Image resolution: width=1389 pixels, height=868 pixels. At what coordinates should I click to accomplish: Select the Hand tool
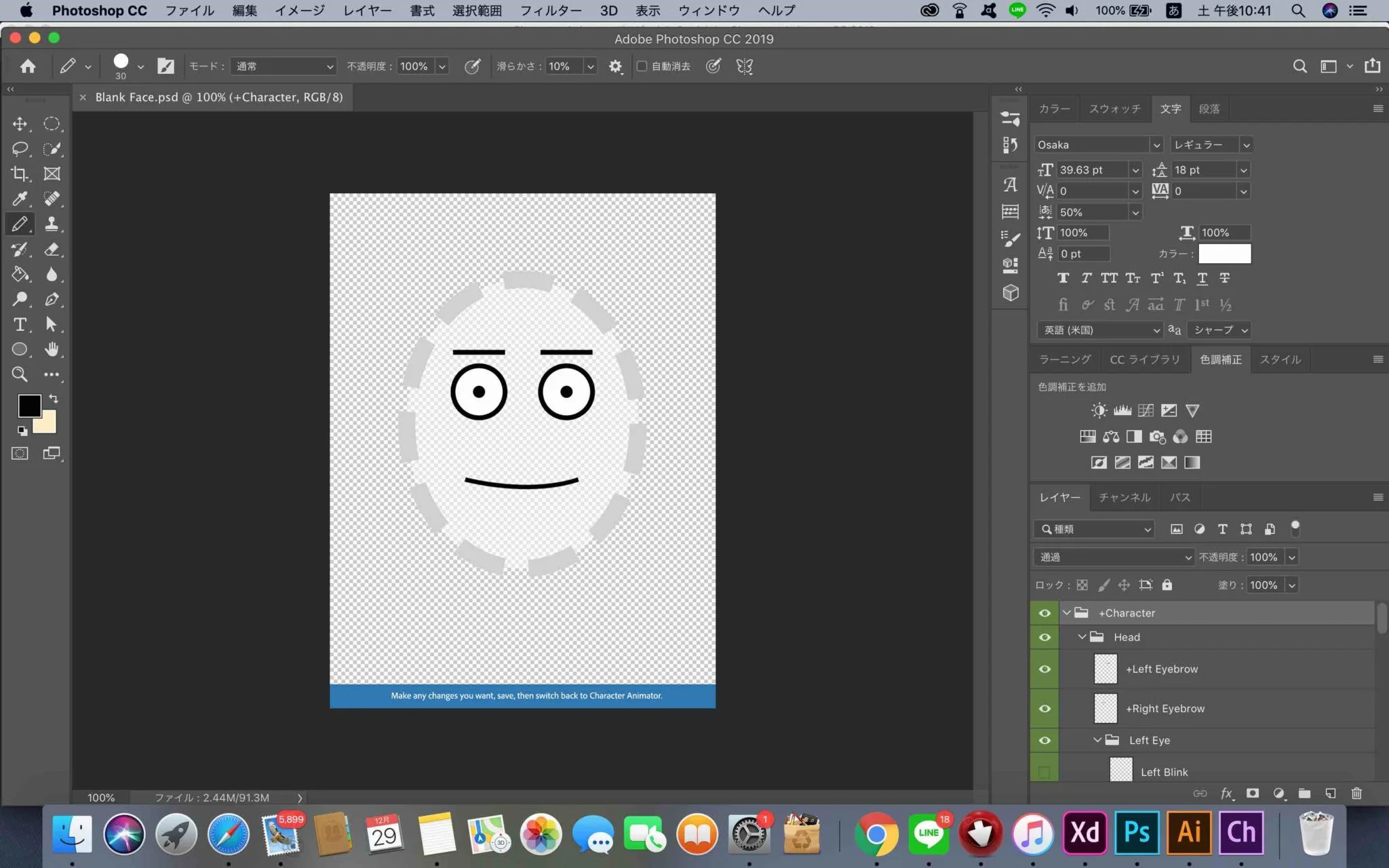tap(52, 349)
